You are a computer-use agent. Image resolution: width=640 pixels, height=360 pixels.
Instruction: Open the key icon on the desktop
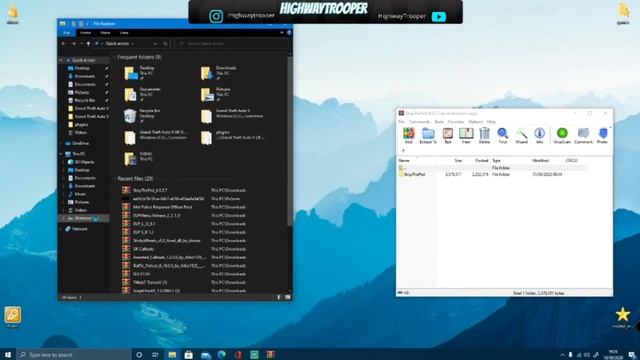(13, 316)
